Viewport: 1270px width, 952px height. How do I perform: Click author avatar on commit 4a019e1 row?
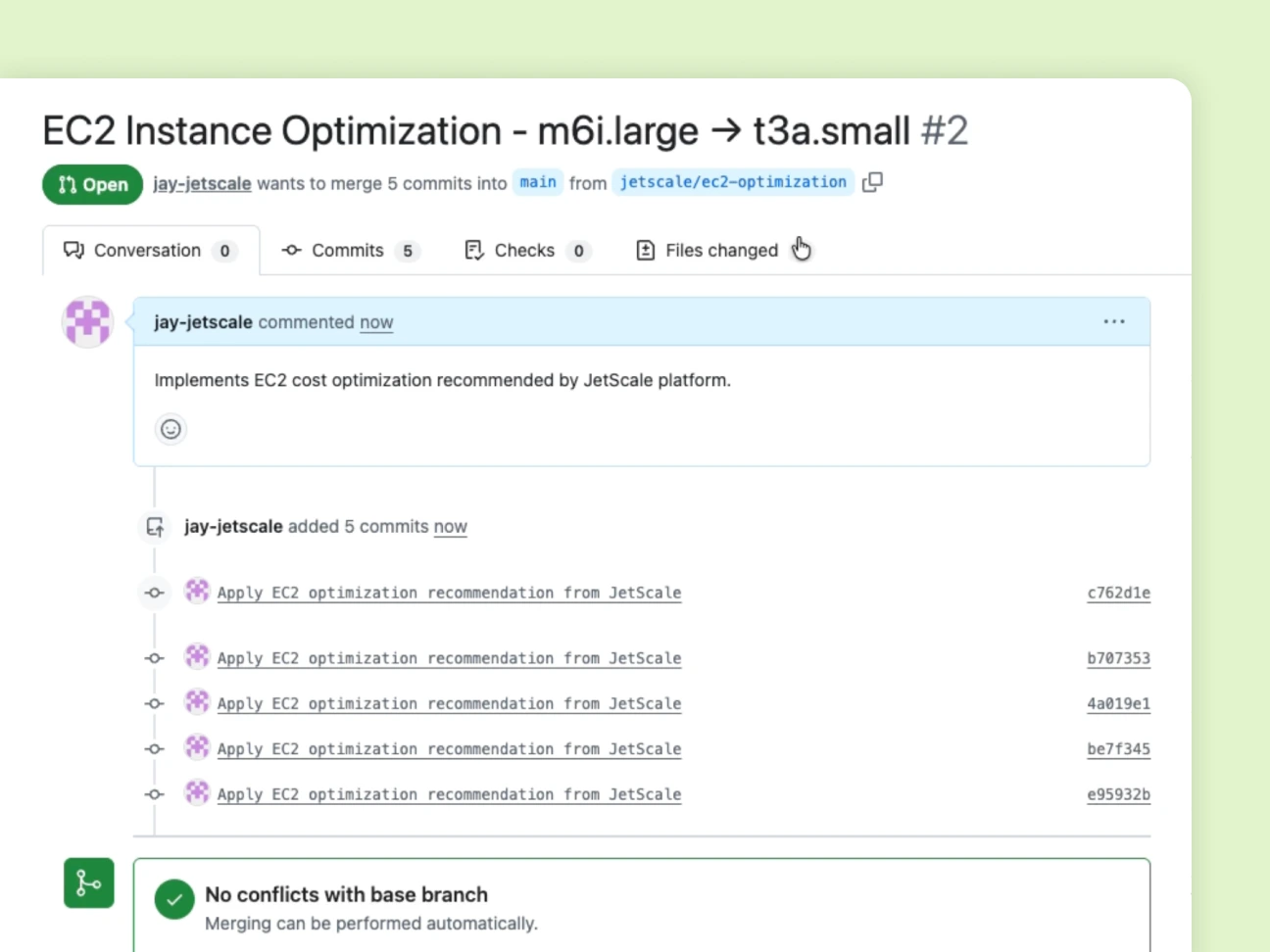pyautogui.click(x=197, y=701)
